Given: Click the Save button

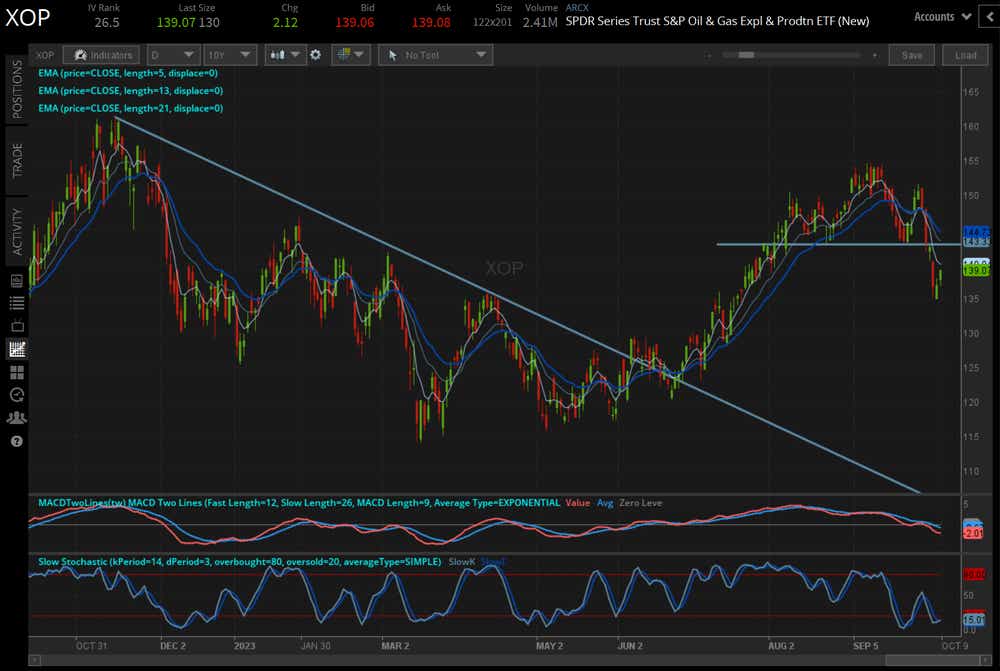Looking at the screenshot, I should point(912,55).
